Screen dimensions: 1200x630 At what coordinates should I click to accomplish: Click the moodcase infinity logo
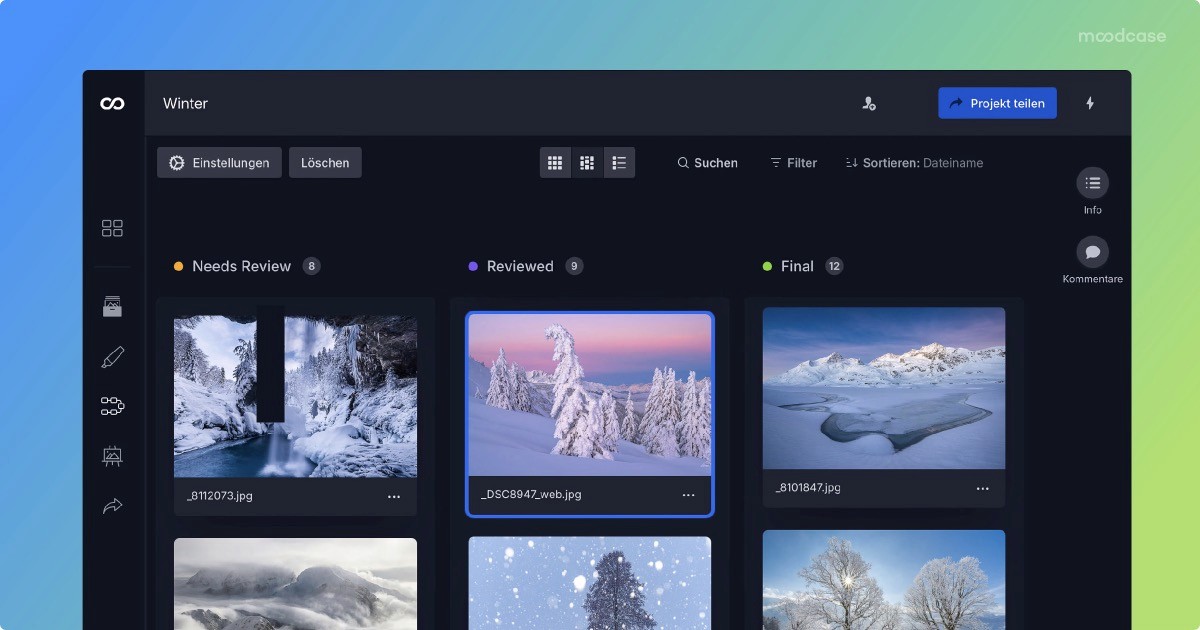(112, 103)
